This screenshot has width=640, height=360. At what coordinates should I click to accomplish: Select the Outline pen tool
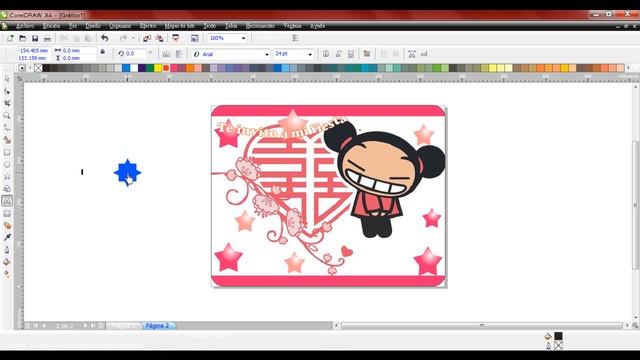click(7, 250)
